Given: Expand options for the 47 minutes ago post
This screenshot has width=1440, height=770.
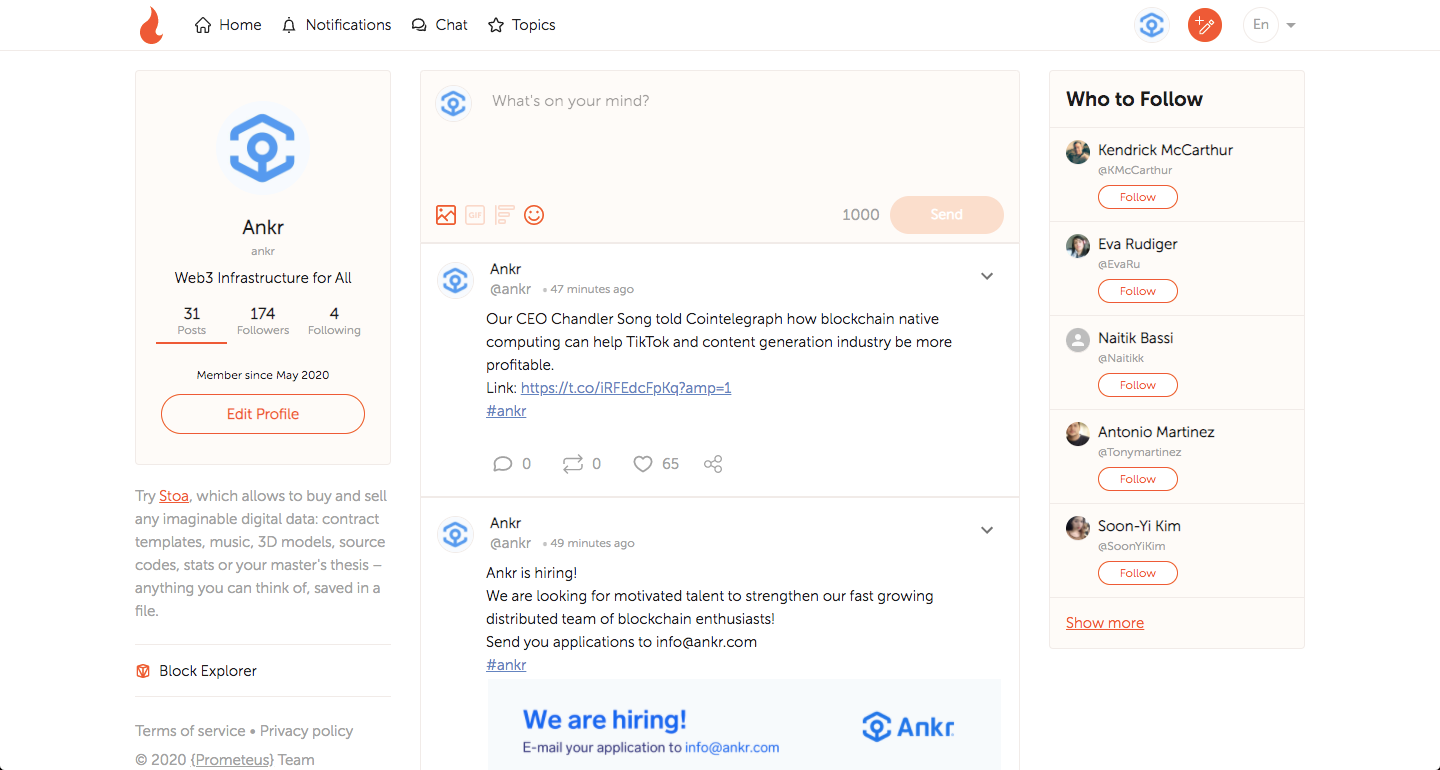Looking at the screenshot, I should [987, 276].
